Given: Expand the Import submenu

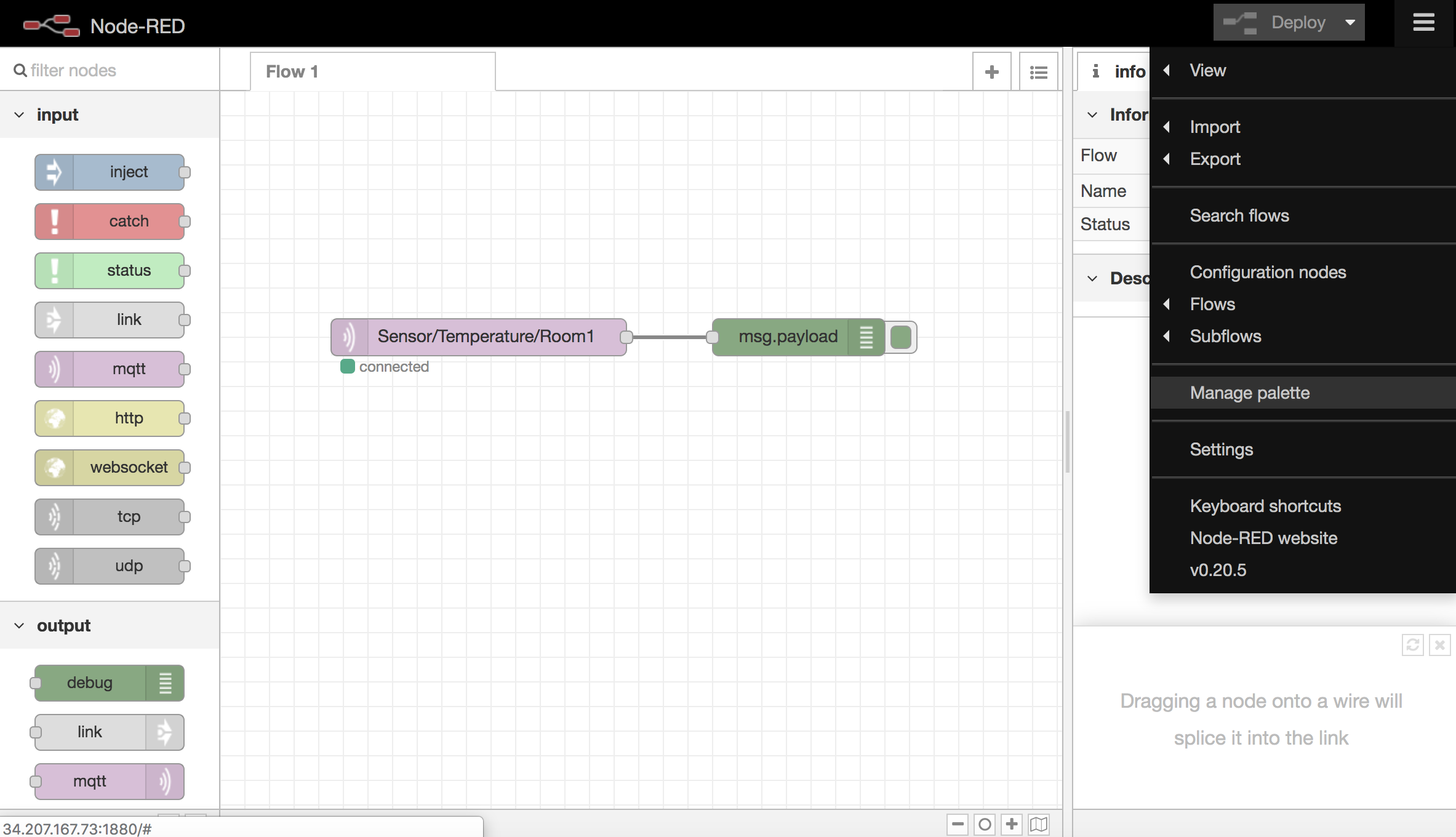Looking at the screenshot, I should point(1303,127).
